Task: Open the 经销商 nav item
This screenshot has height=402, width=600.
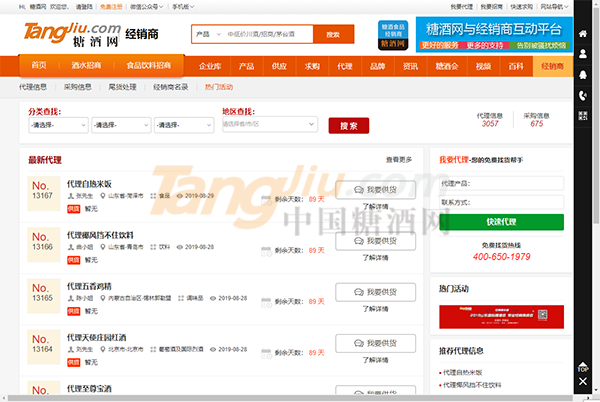Action: click(553, 67)
